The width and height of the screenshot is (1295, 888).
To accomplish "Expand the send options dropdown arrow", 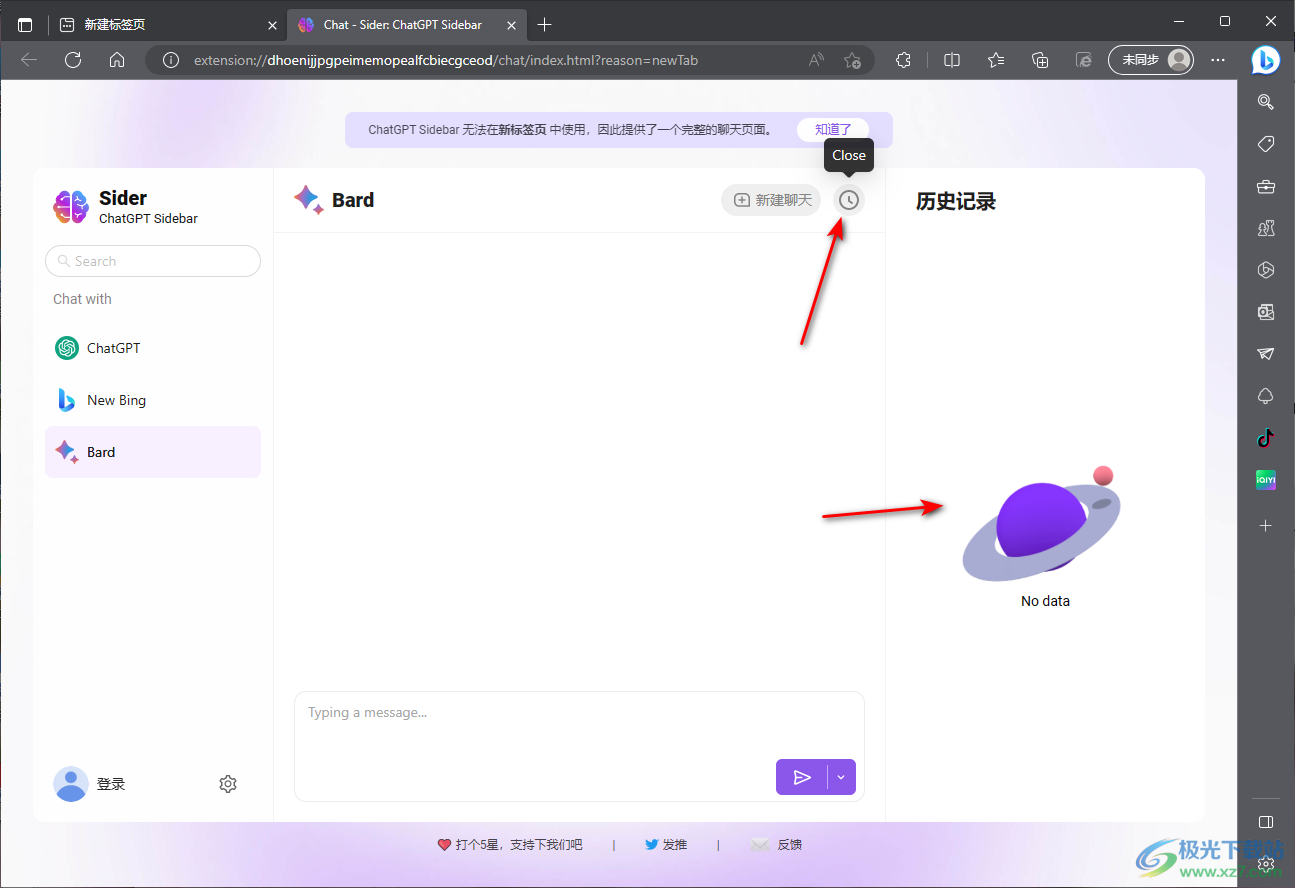I will 842,777.
